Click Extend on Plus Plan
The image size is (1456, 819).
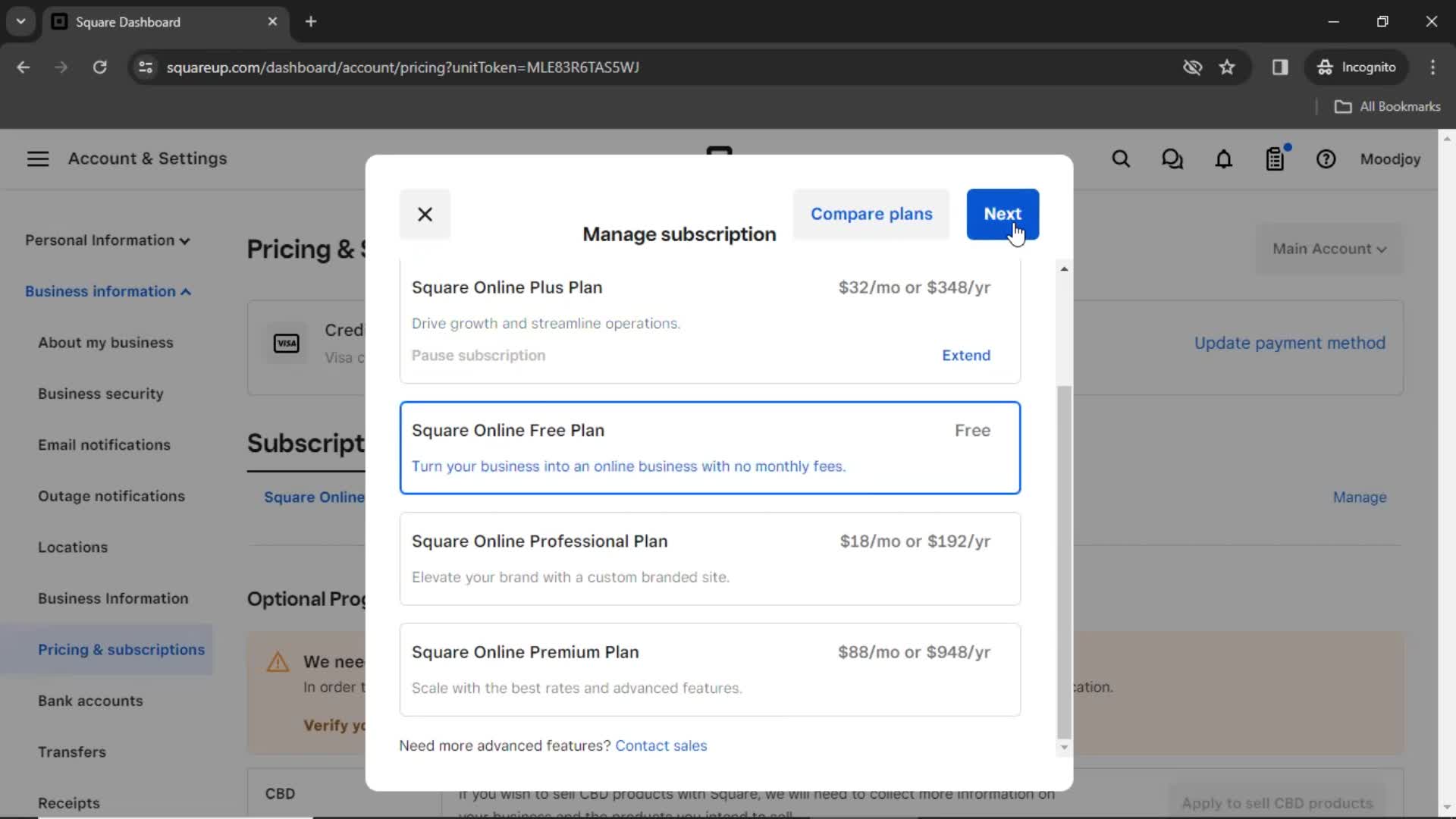[x=966, y=356]
